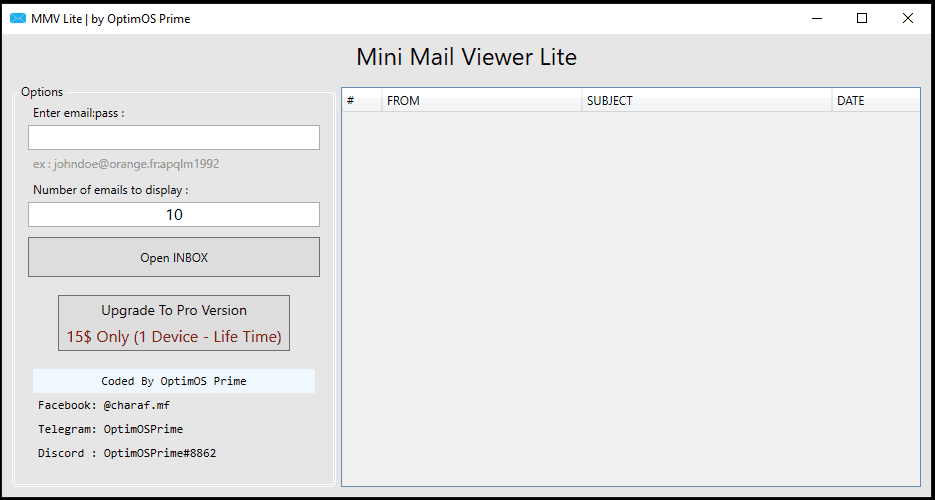Click the mail envelope icon in title bar
935x500 pixels.
17,18
